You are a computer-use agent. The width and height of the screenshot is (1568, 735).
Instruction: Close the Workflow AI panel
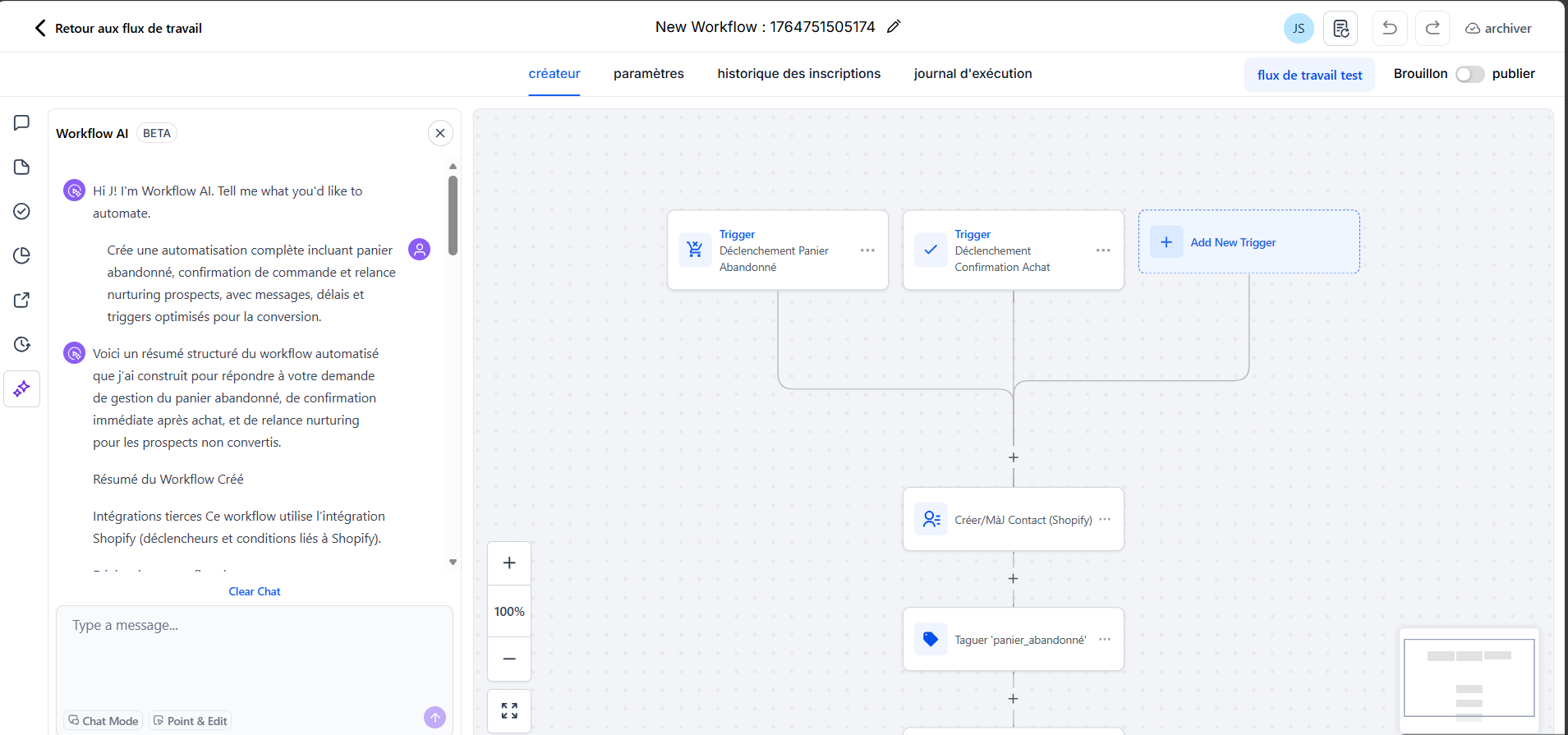440,133
